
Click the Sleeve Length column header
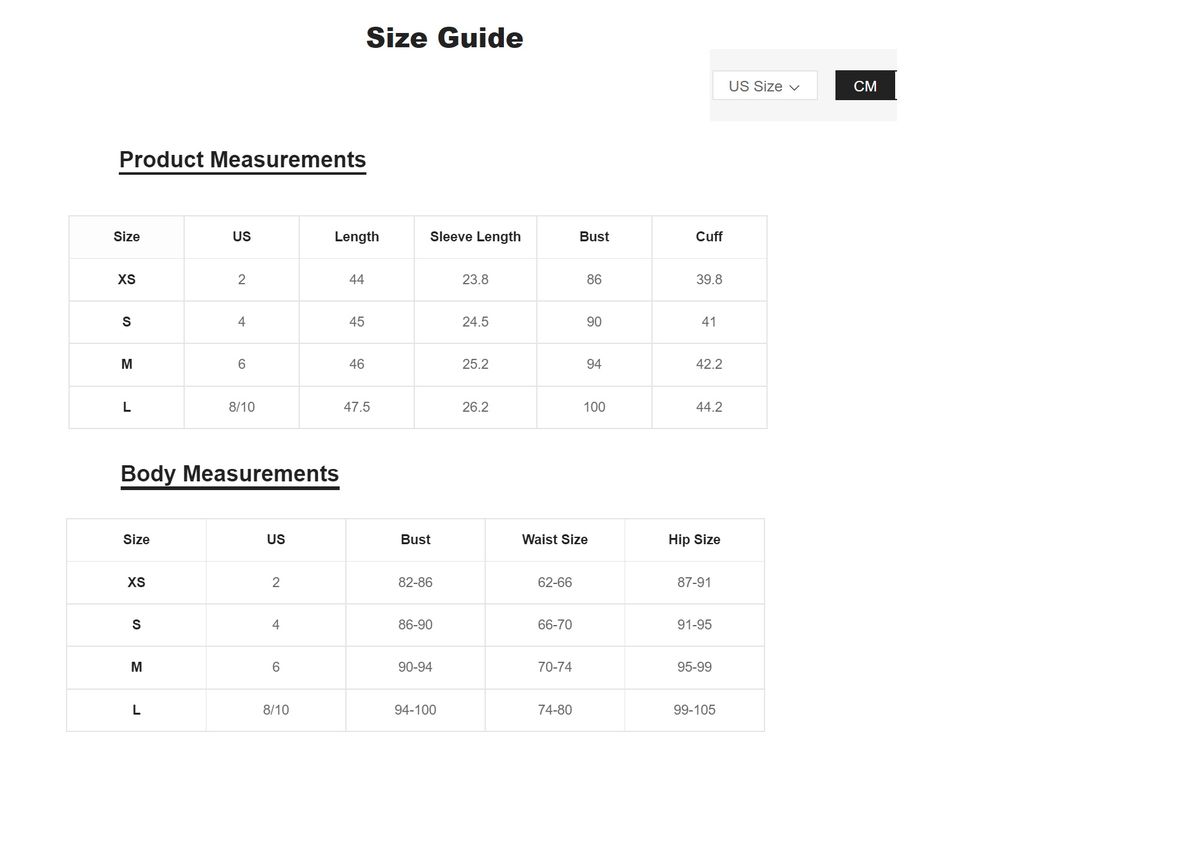click(475, 237)
